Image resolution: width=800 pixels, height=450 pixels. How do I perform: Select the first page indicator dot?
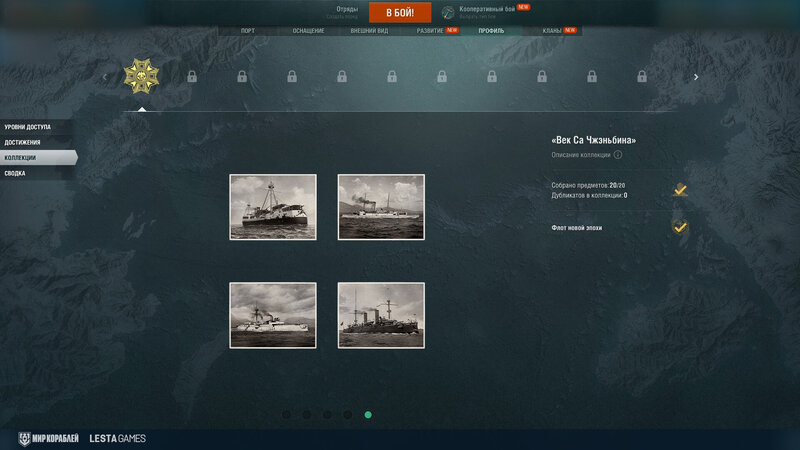click(286, 415)
